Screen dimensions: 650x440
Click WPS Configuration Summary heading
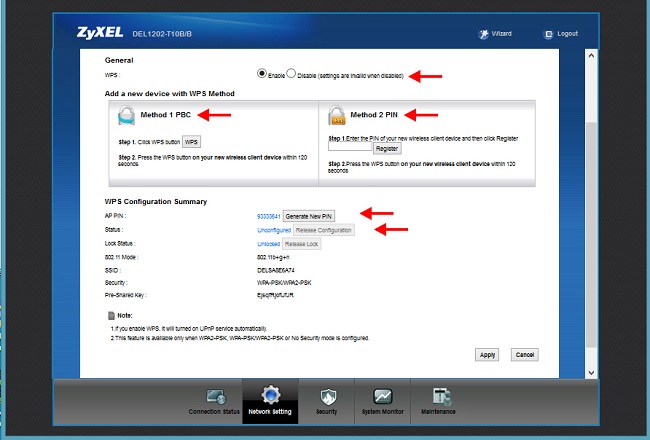156,202
